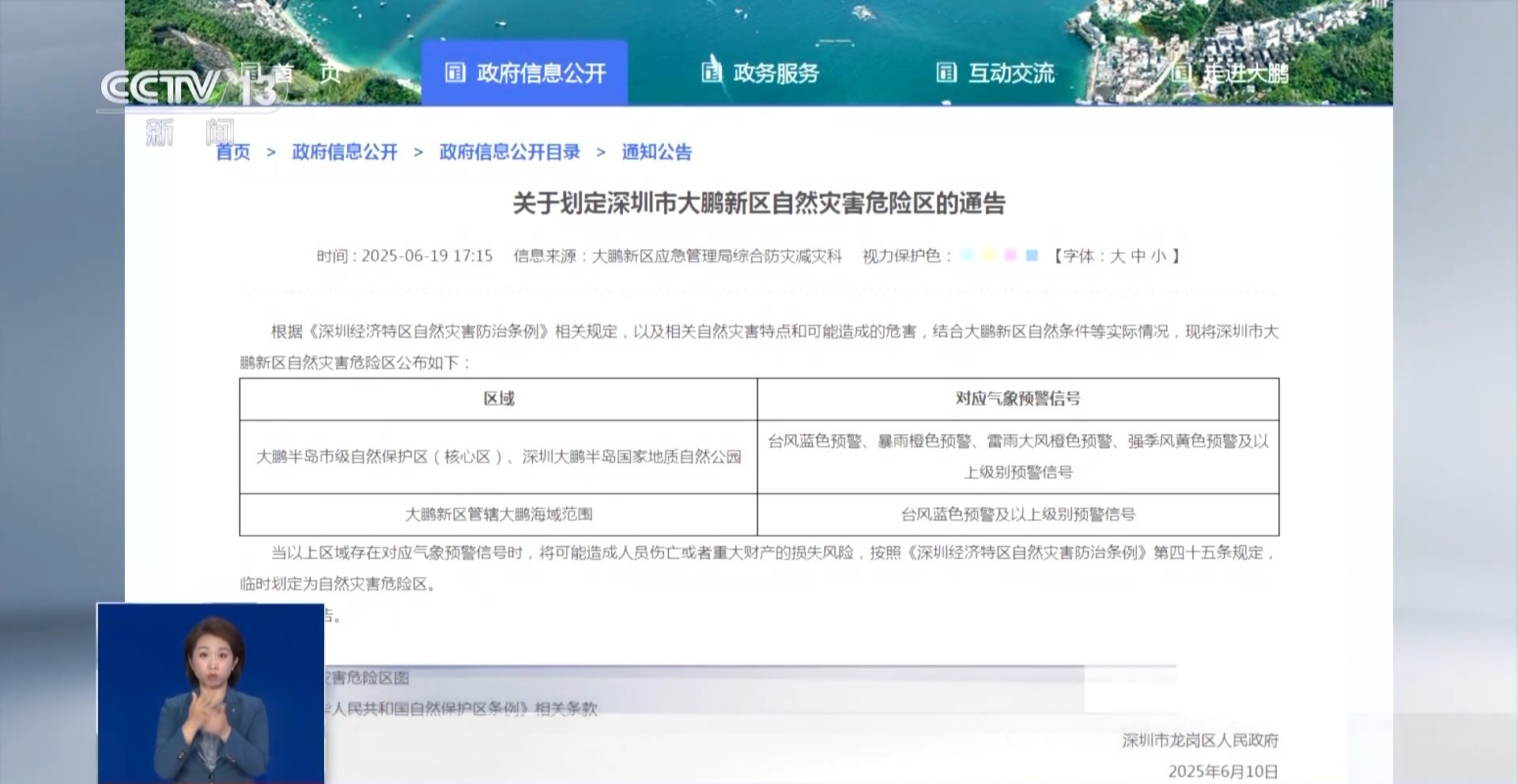Pick the blue eye-protection color swatch

click(1032, 255)
